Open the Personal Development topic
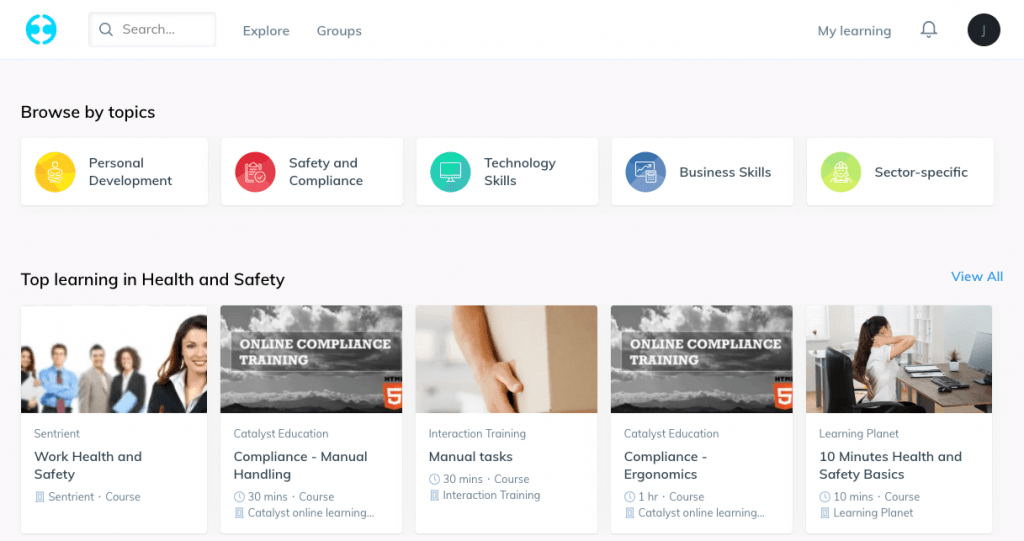 (114, 171)
